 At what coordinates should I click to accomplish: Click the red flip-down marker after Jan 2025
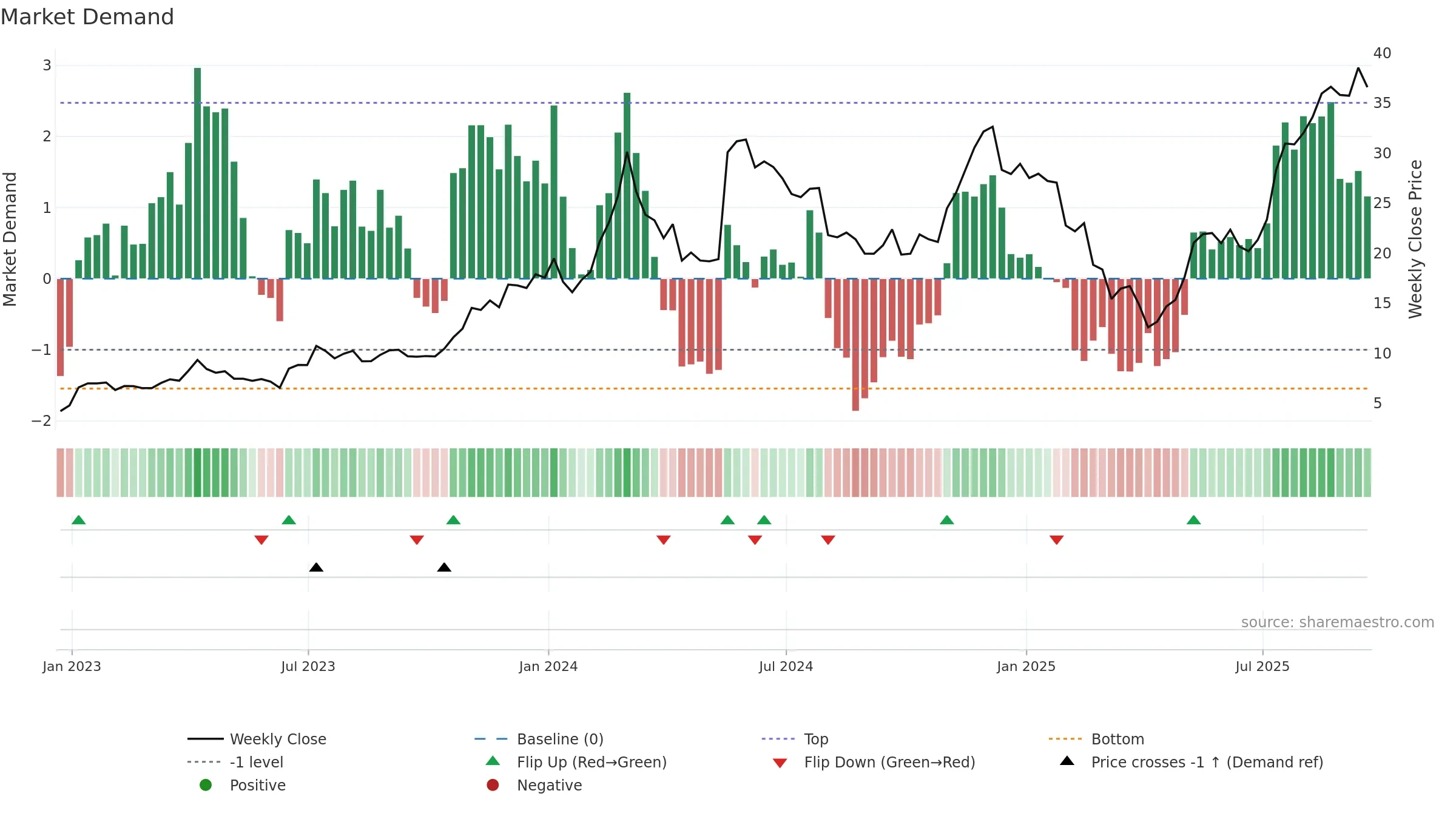1057,540
